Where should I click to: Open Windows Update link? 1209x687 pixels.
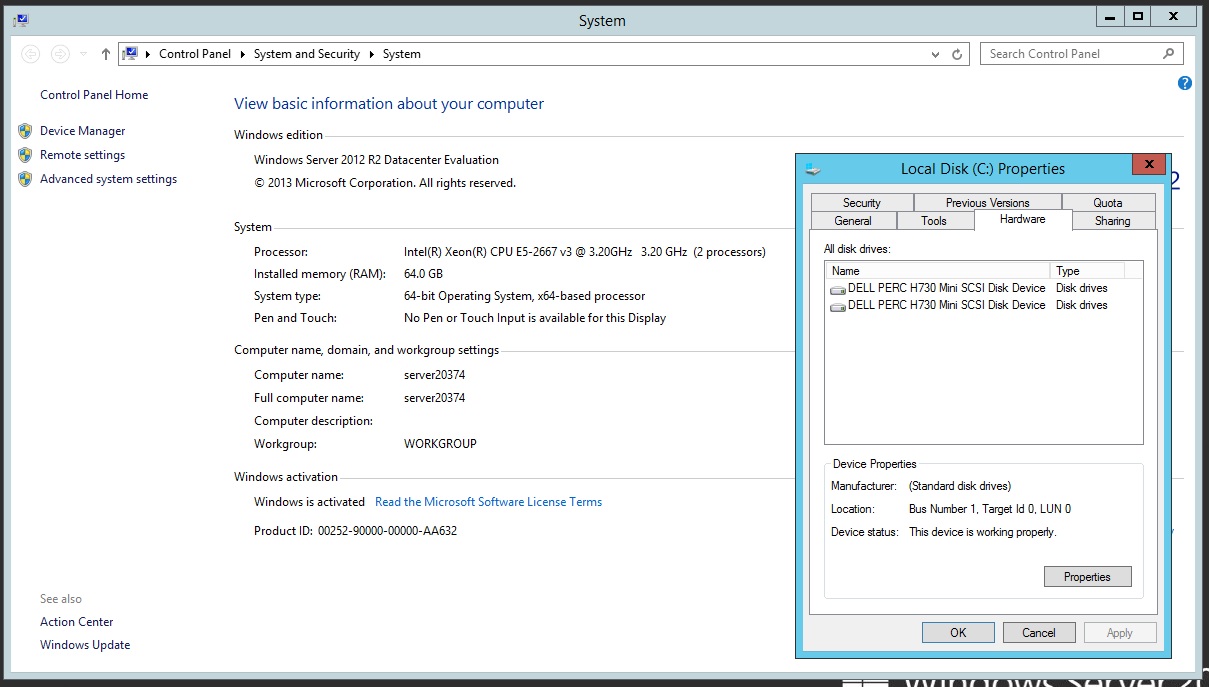click(x=85, y=645)
